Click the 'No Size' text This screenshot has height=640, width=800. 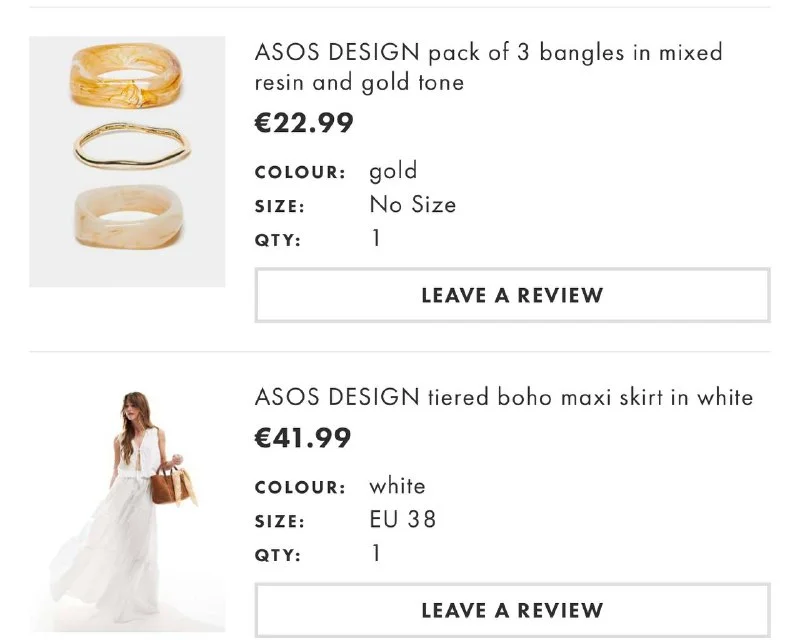pos(412,205)
